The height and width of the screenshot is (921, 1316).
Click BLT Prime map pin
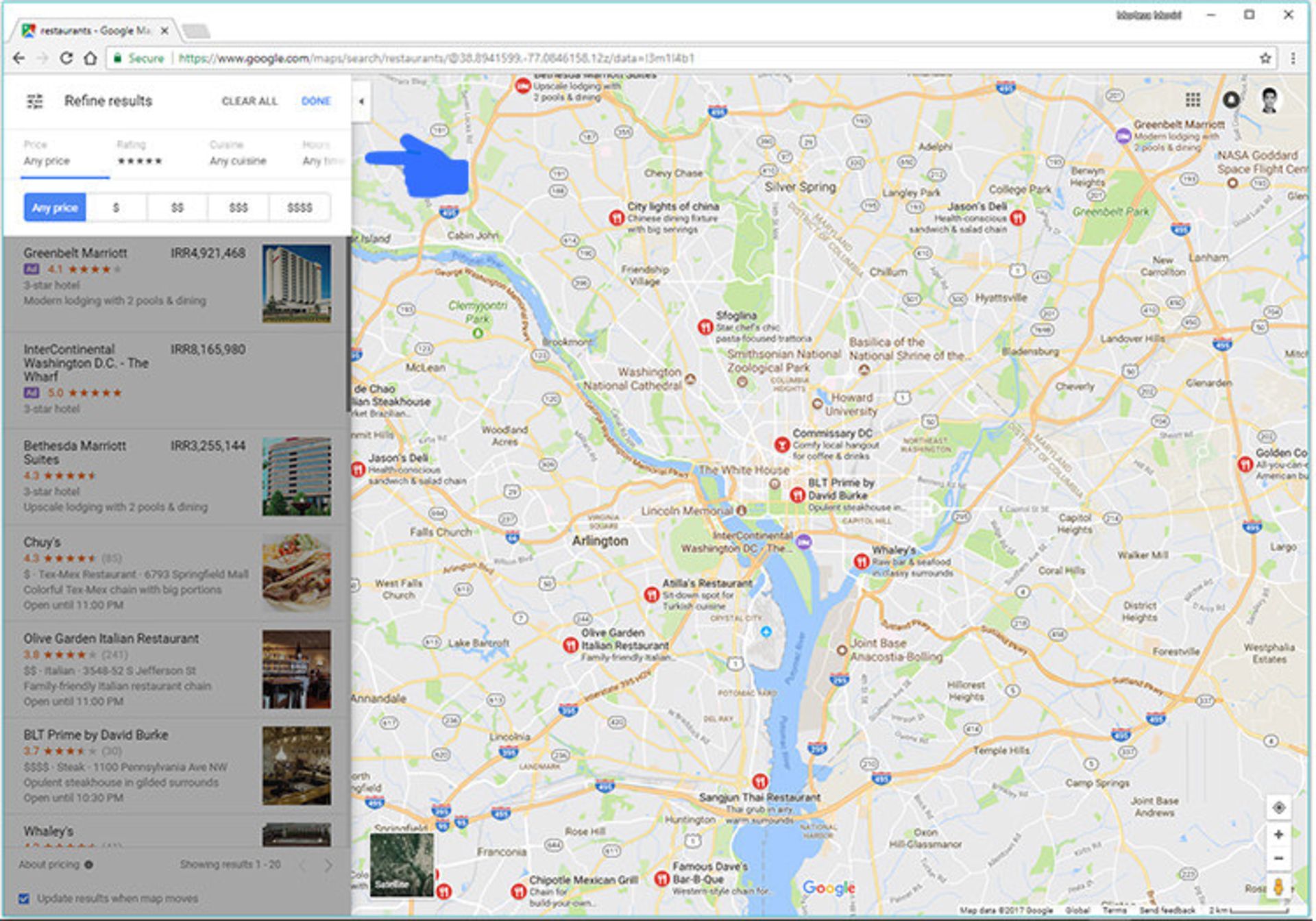[796, 494]
